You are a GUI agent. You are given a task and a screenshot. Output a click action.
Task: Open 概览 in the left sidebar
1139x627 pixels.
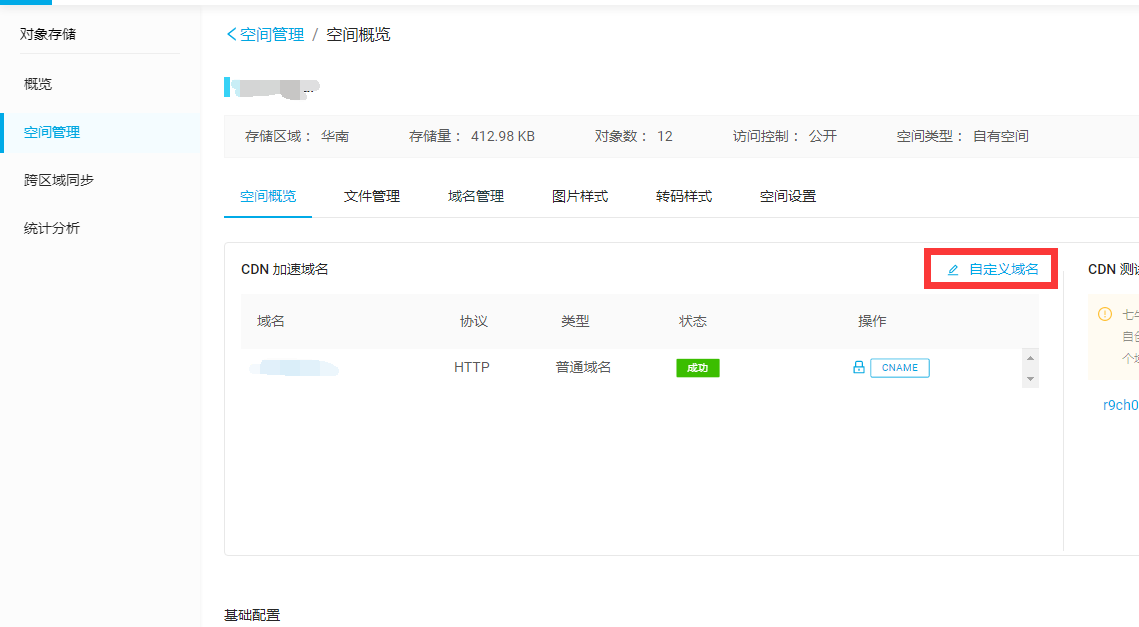[38, 84]
